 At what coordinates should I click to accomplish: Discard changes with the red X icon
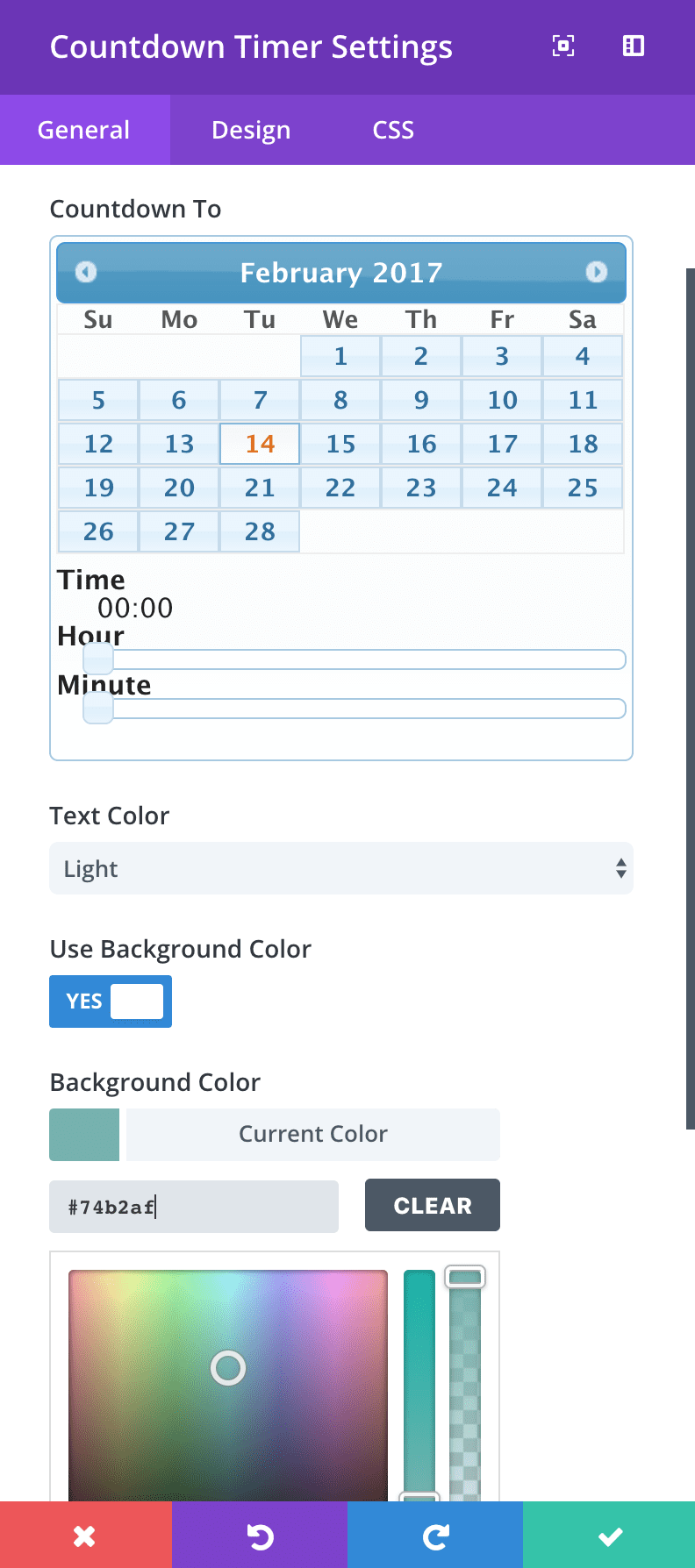coord(85,1535)
